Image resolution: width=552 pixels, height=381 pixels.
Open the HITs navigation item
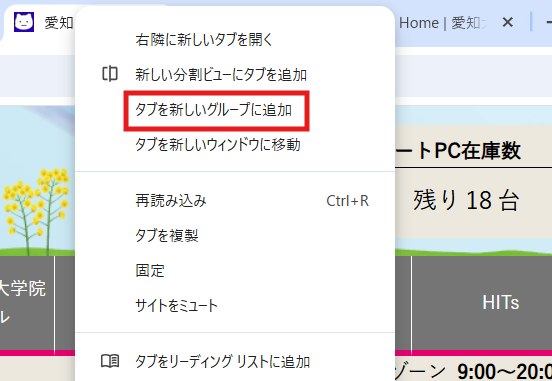coord(500,302)
